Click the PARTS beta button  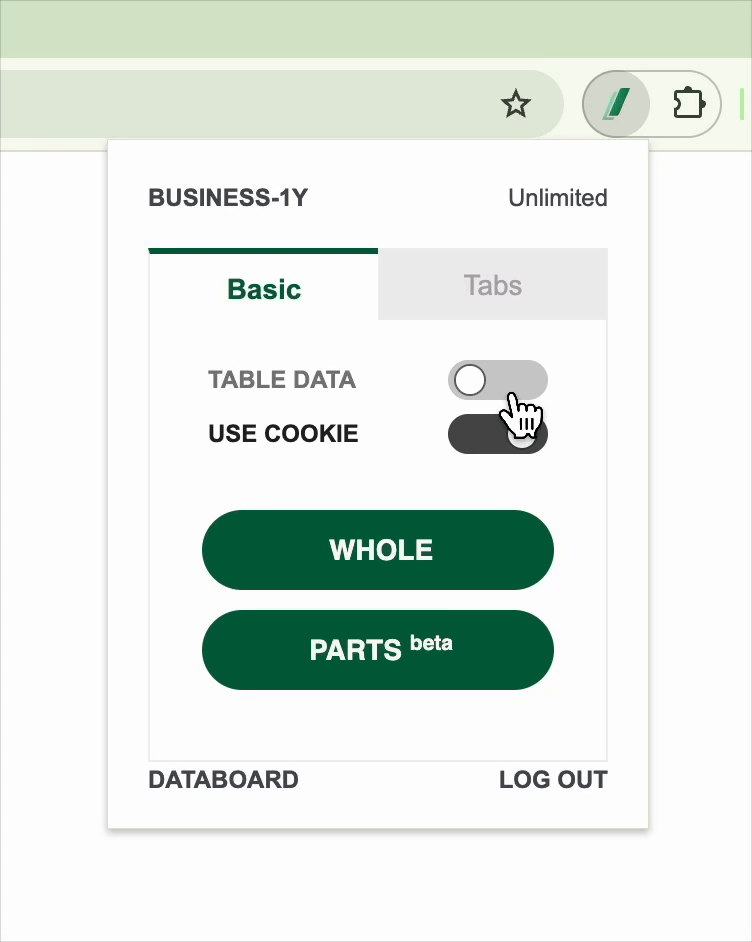[x=377, y=650]
